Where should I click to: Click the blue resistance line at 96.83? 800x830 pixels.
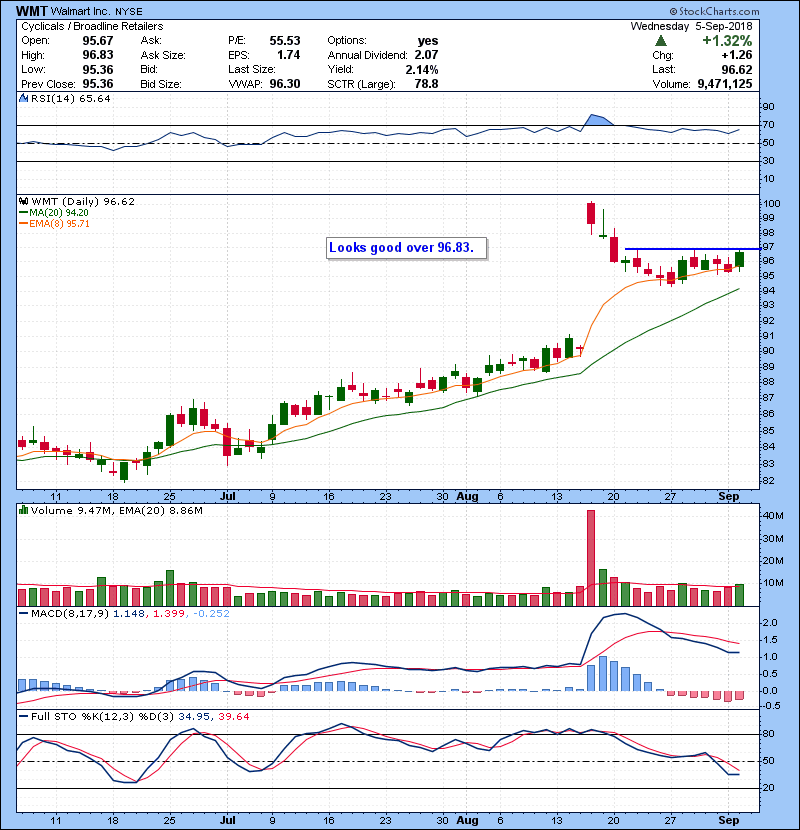[693, 249]
